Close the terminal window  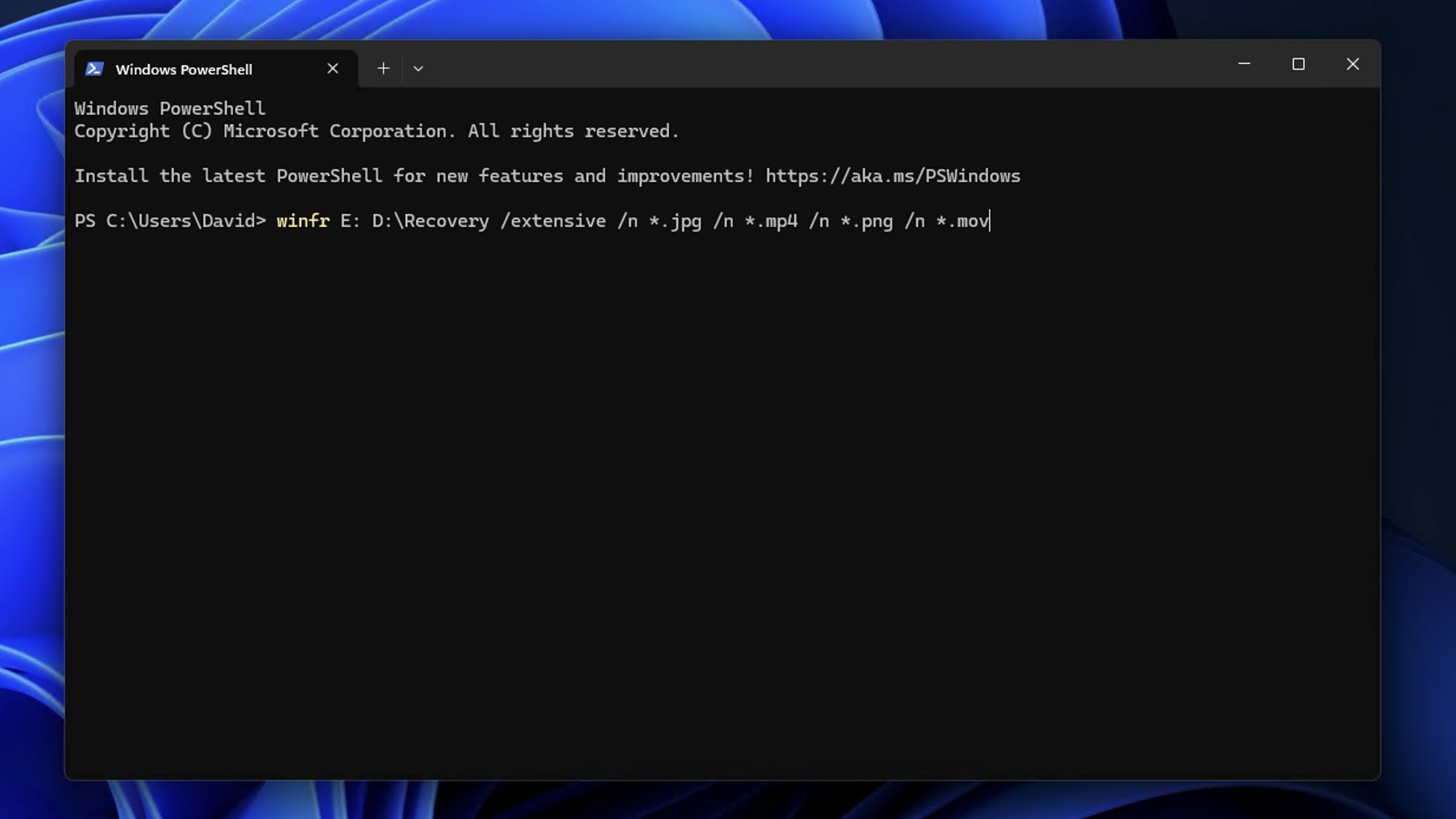tap(1353, 64)
